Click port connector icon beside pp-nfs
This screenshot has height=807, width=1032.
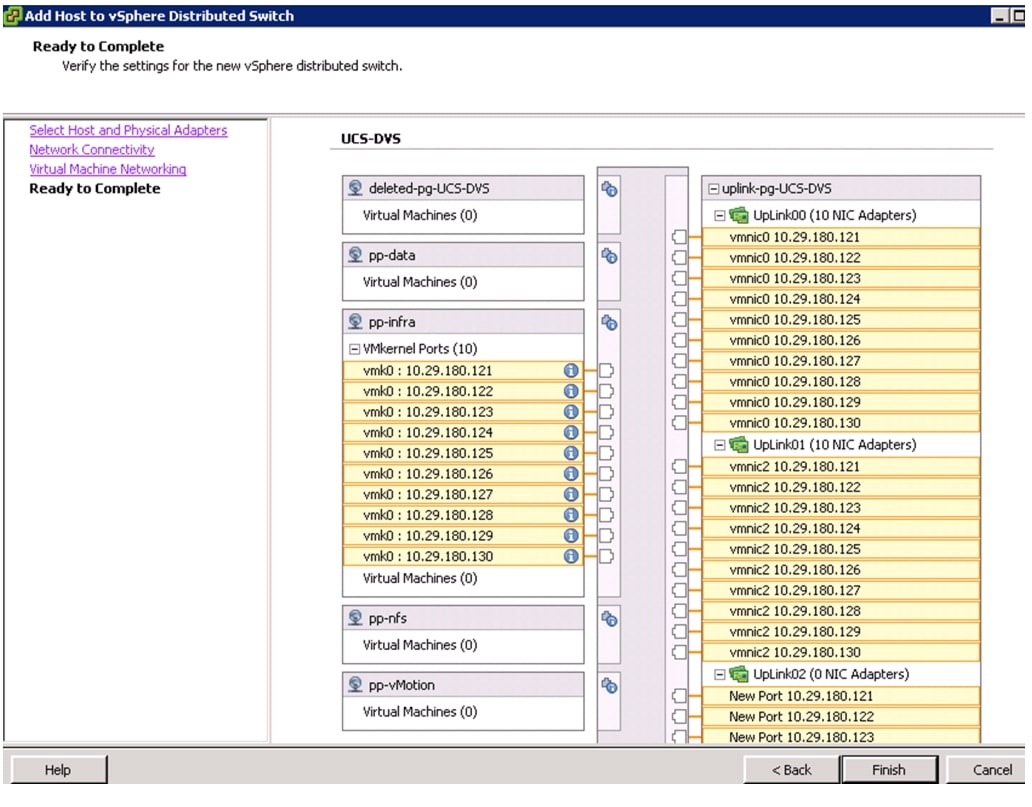[609, 619]
